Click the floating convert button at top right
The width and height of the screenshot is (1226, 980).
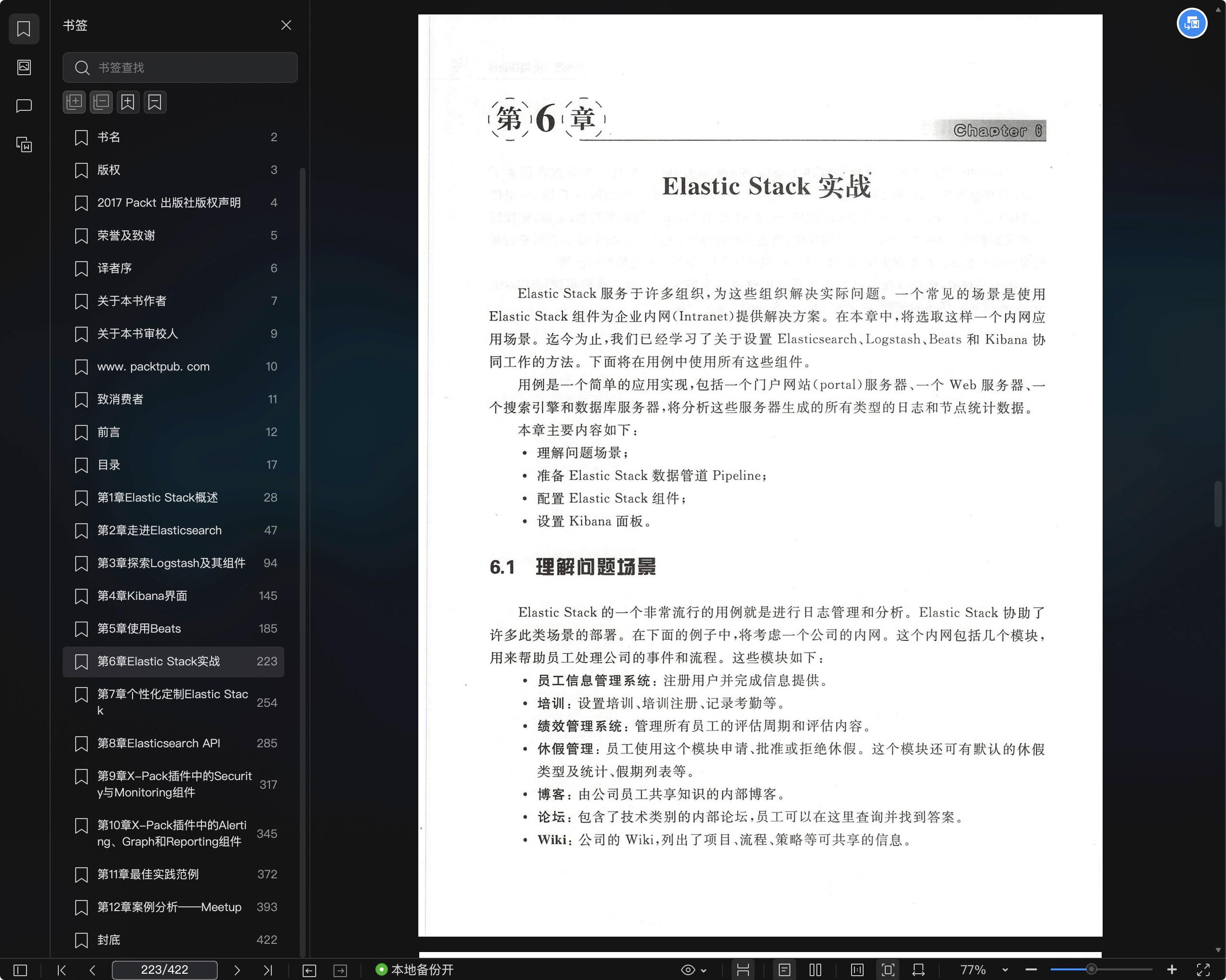[x=1192, y=23]
